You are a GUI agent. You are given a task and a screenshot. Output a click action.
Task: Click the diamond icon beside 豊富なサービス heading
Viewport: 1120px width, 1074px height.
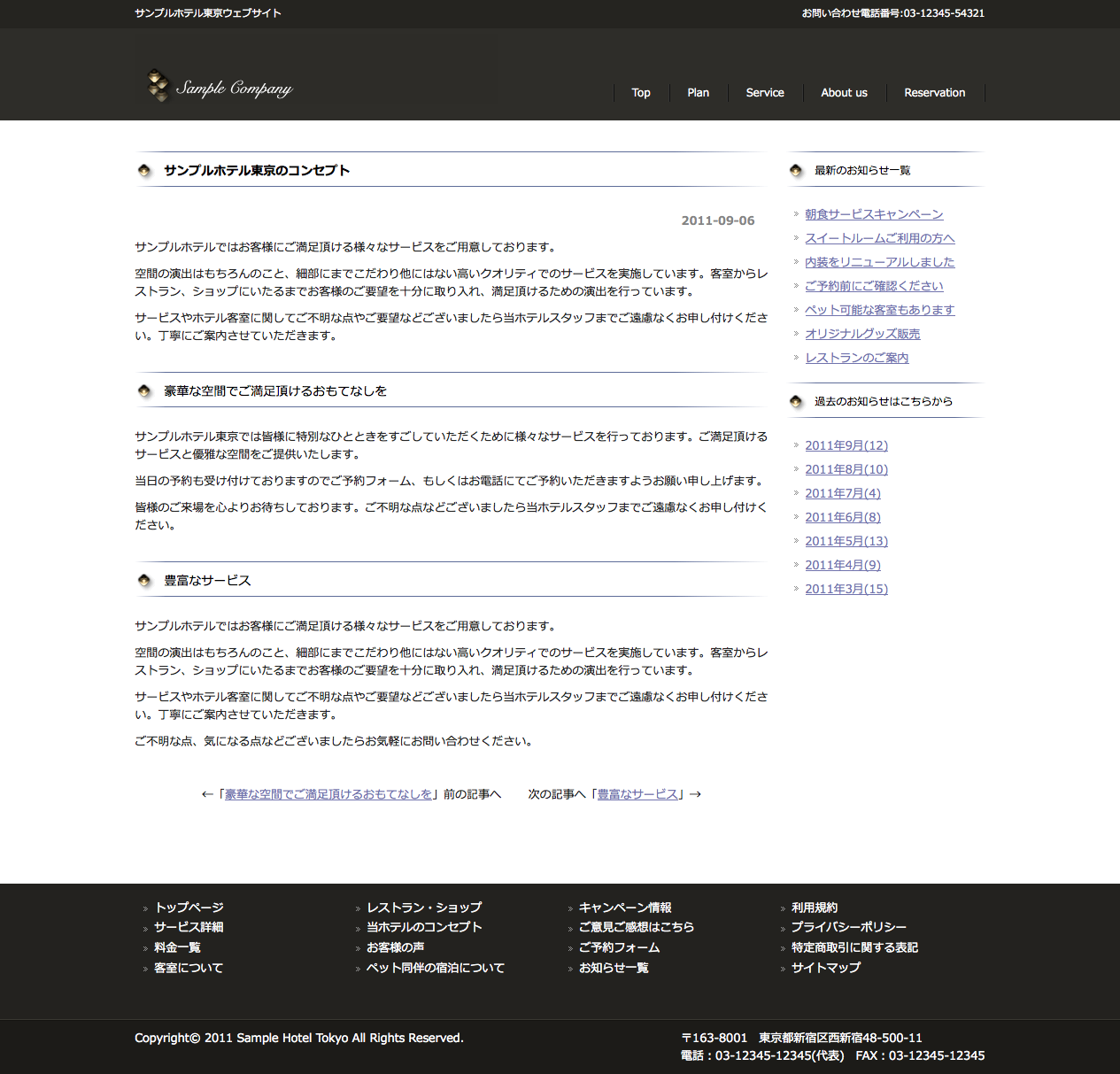pyautogui.click(x=144, y=580)
